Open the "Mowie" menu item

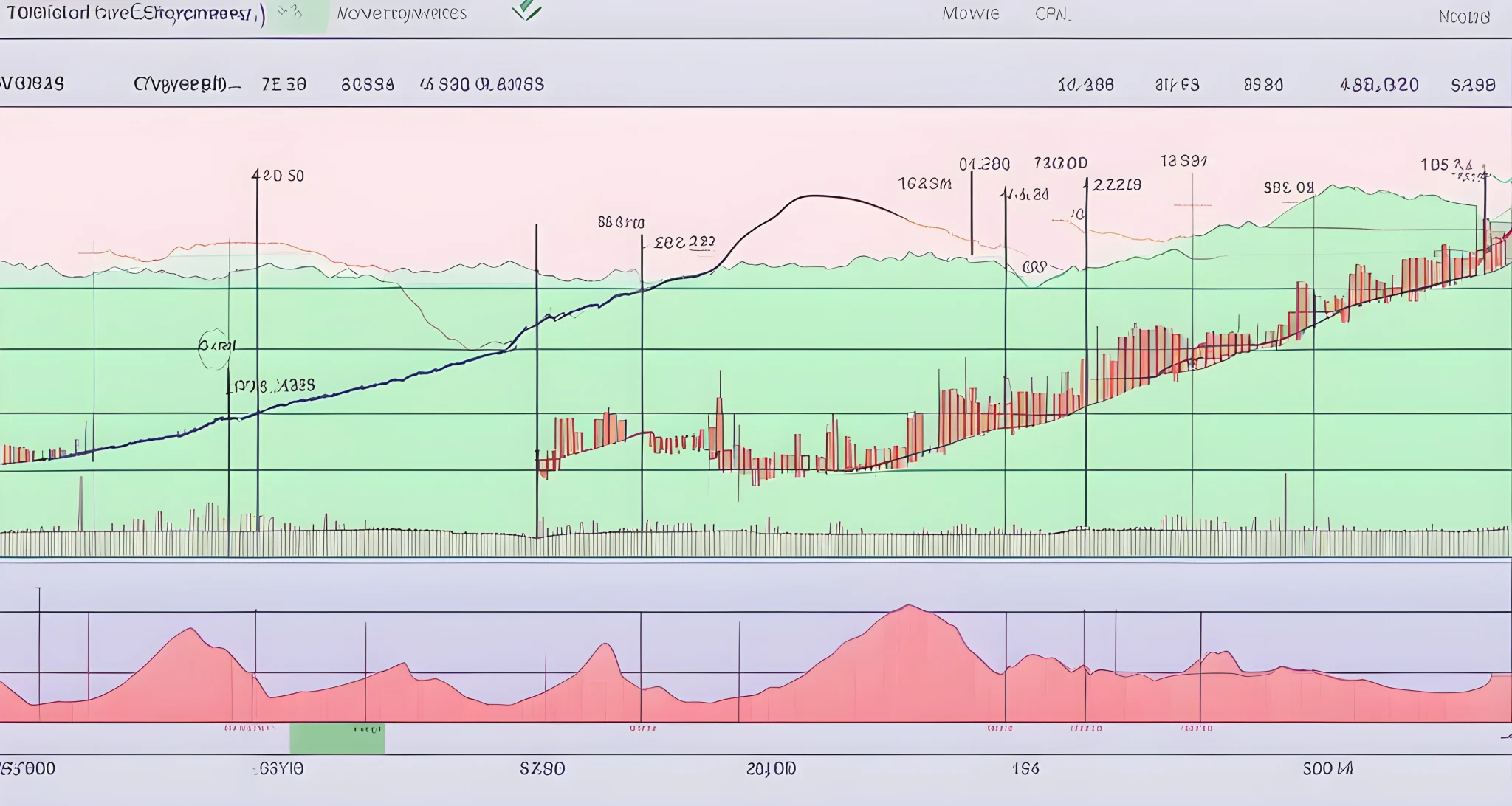coord(971,14)
